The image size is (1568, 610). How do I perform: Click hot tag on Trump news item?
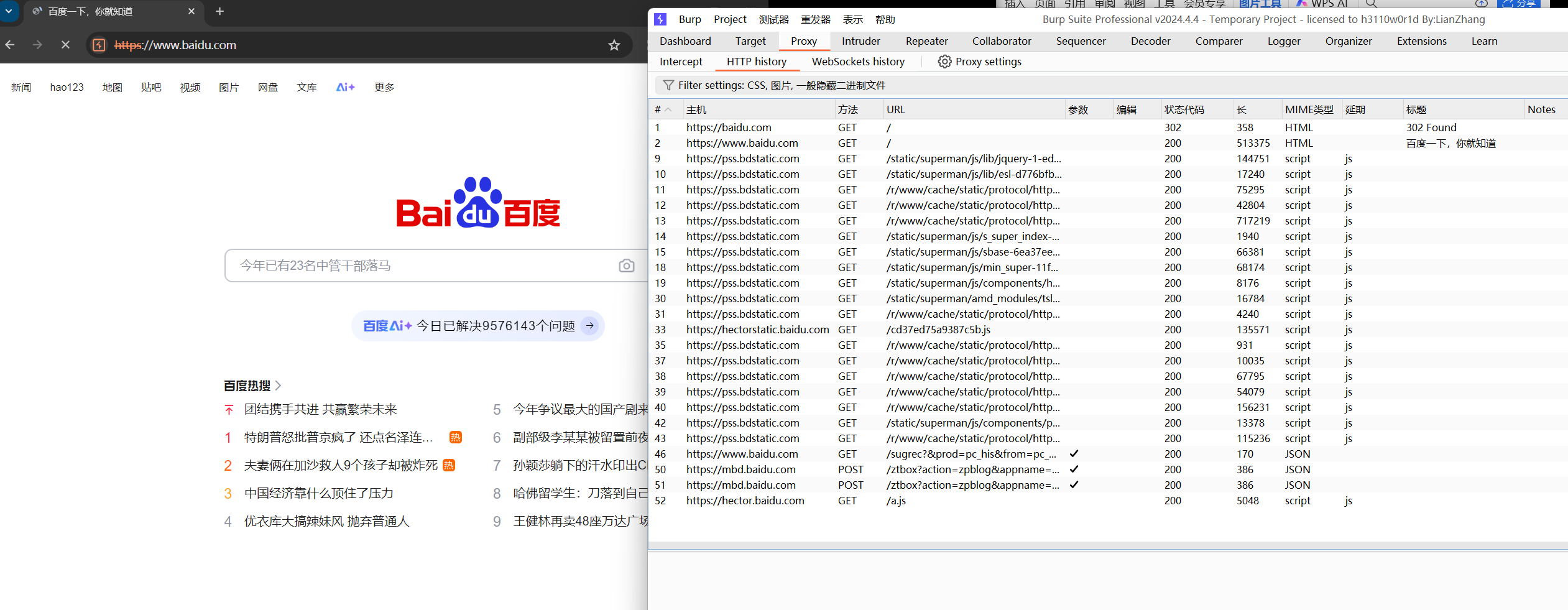[456, 437]
